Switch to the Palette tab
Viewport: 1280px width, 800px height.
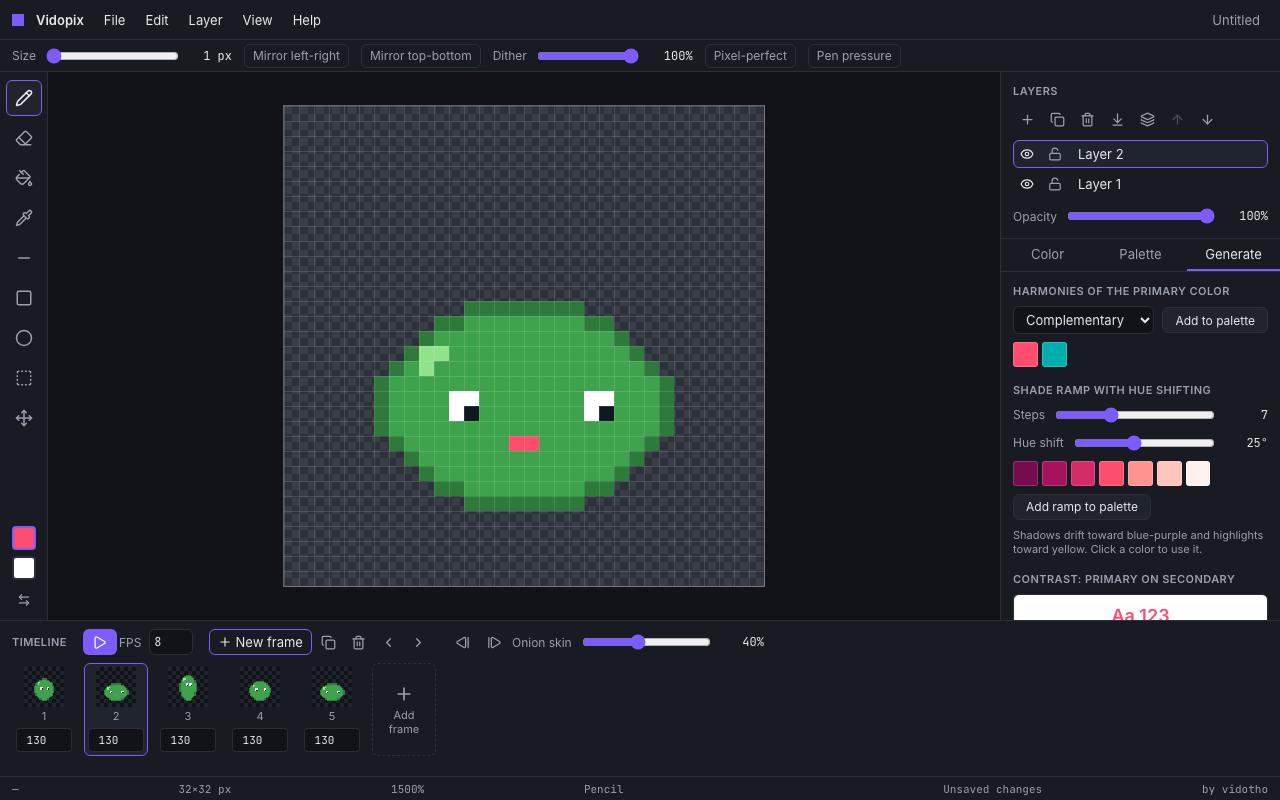1140,254
